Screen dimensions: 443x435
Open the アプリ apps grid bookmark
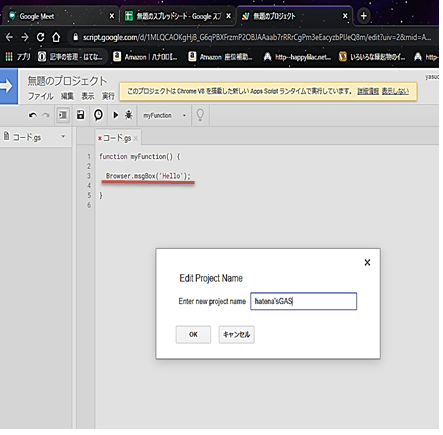pyautogui.click(x=18, y=57)
